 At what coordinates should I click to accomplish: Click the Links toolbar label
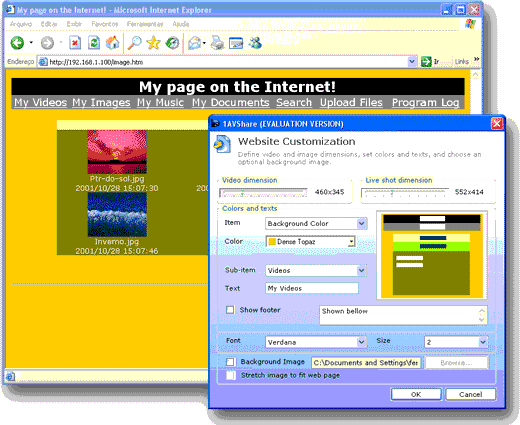[x=462, y=62]
